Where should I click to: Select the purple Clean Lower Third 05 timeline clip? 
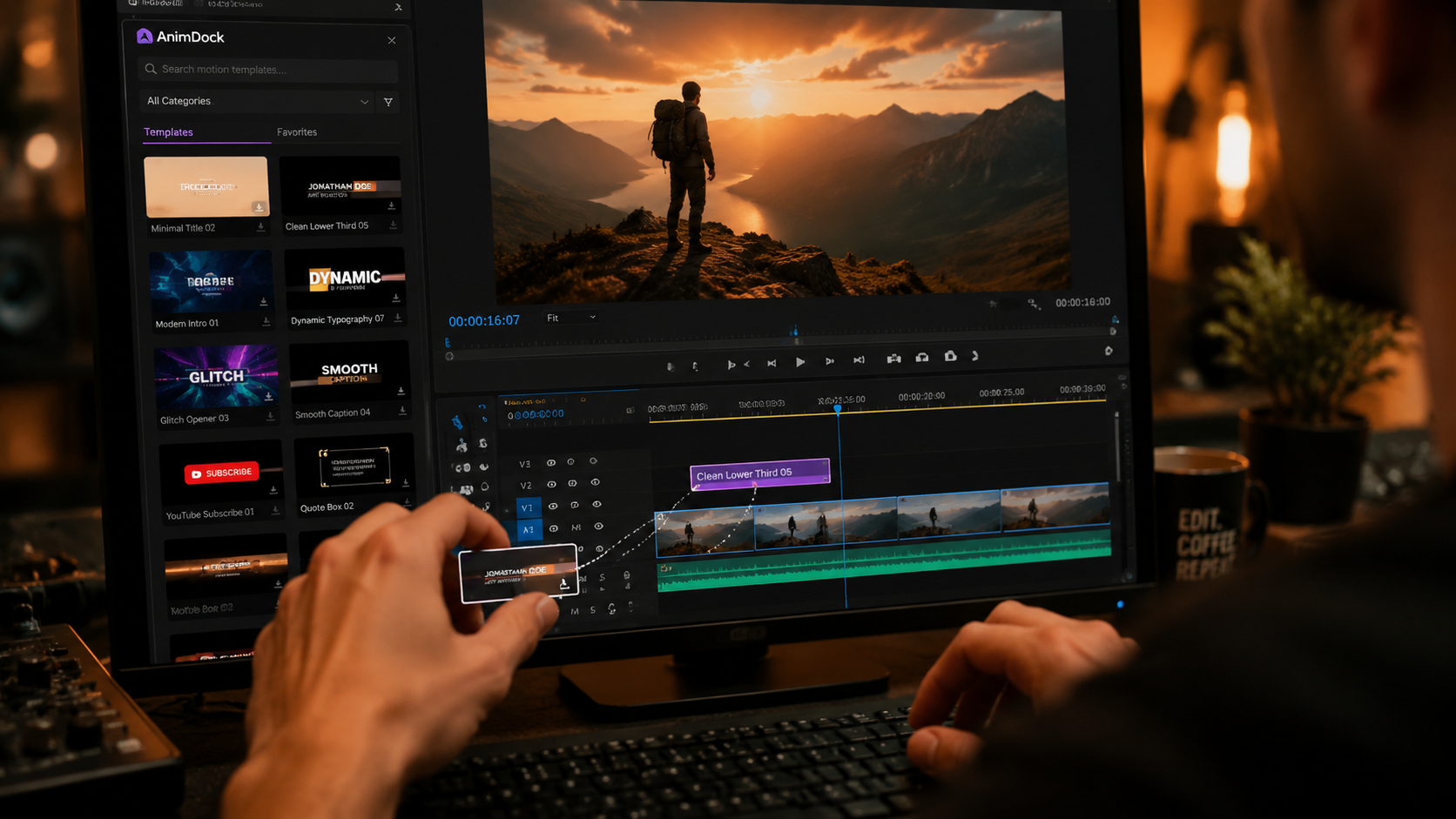[x=760, y=473]
